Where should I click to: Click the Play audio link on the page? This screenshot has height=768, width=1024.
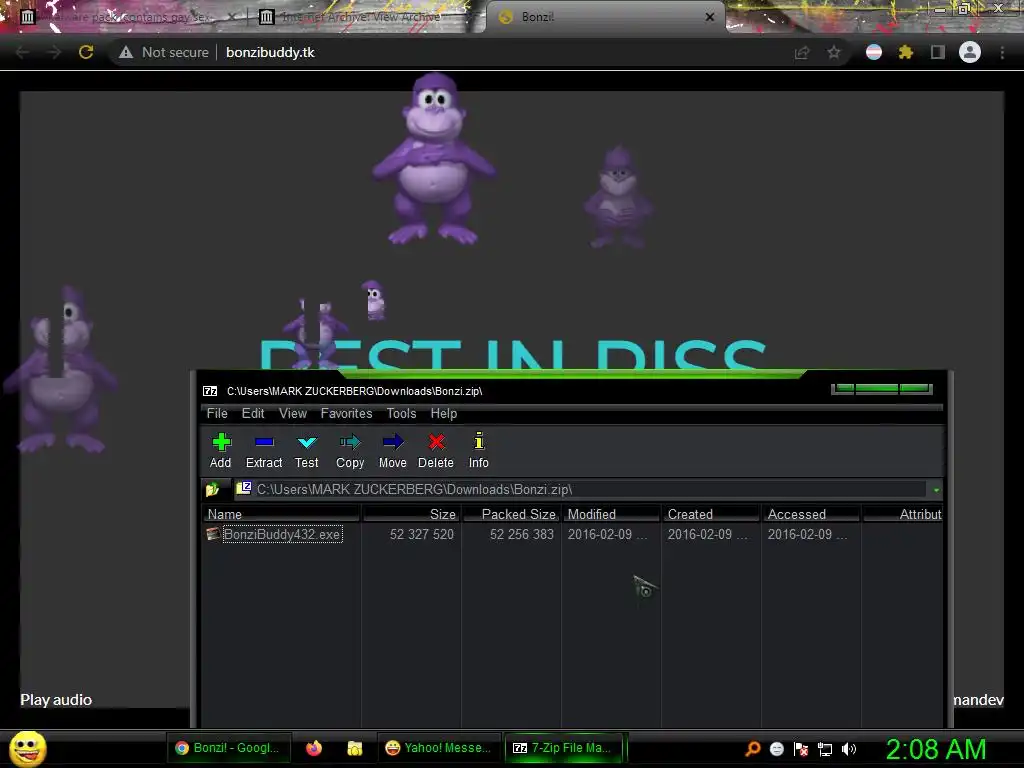pos(56,699)
